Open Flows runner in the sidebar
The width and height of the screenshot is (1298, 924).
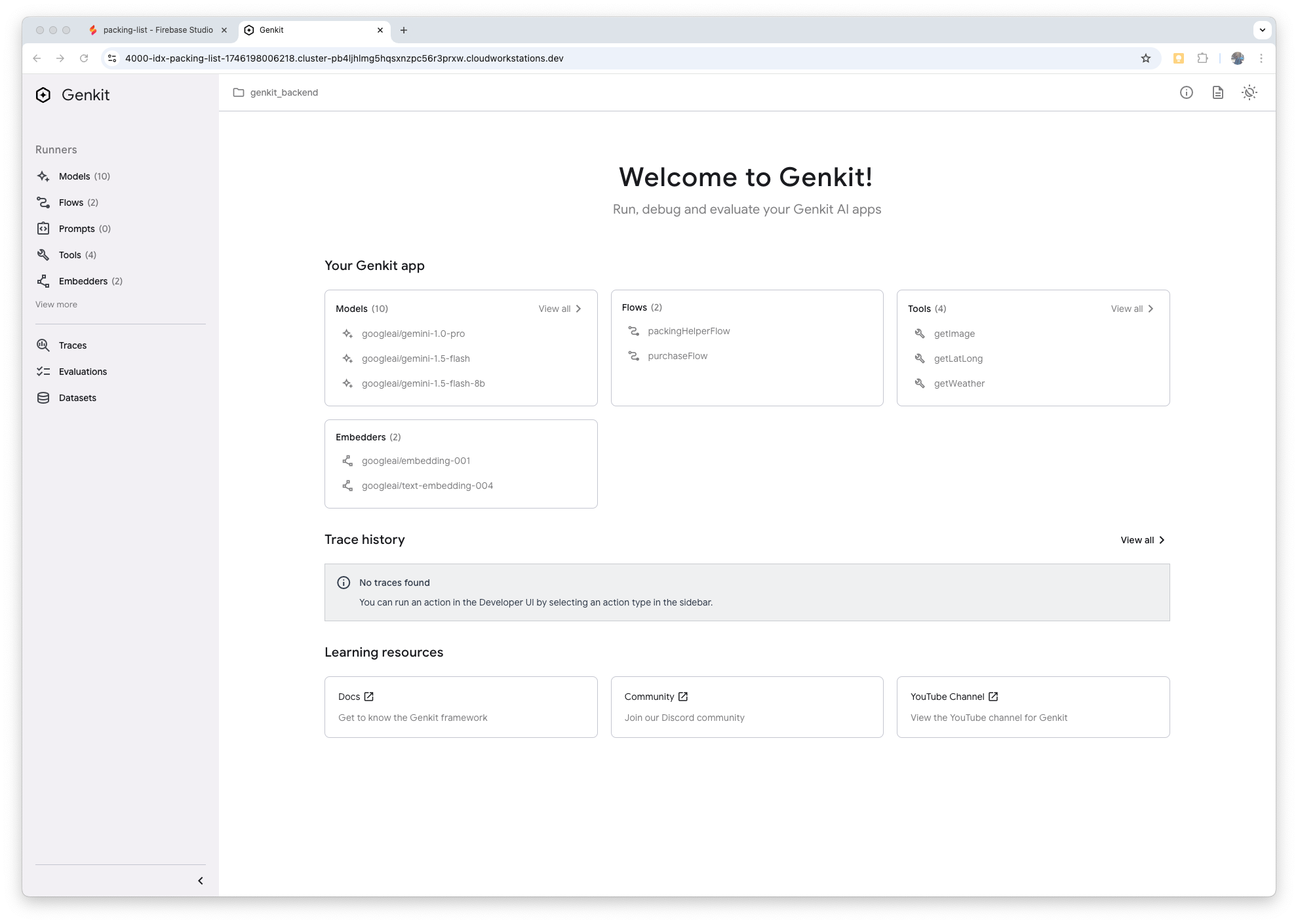[x=78, y=202]
